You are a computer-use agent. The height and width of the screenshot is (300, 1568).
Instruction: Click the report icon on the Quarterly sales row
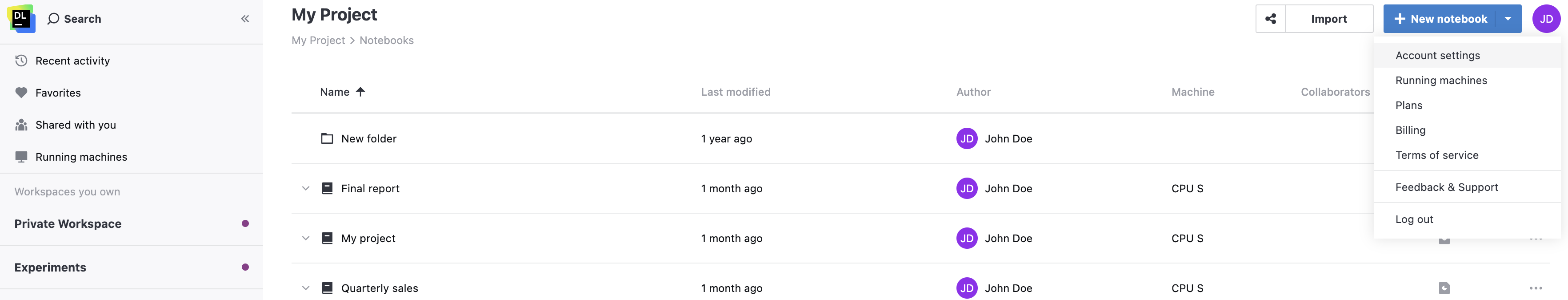click(328, 288)
